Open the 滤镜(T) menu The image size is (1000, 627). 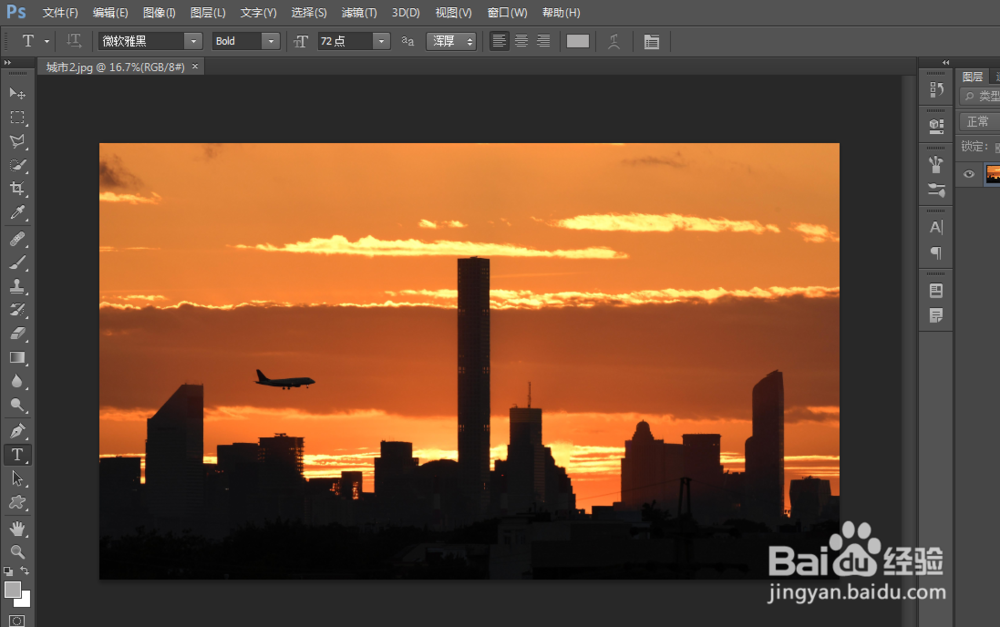[359, 13]
